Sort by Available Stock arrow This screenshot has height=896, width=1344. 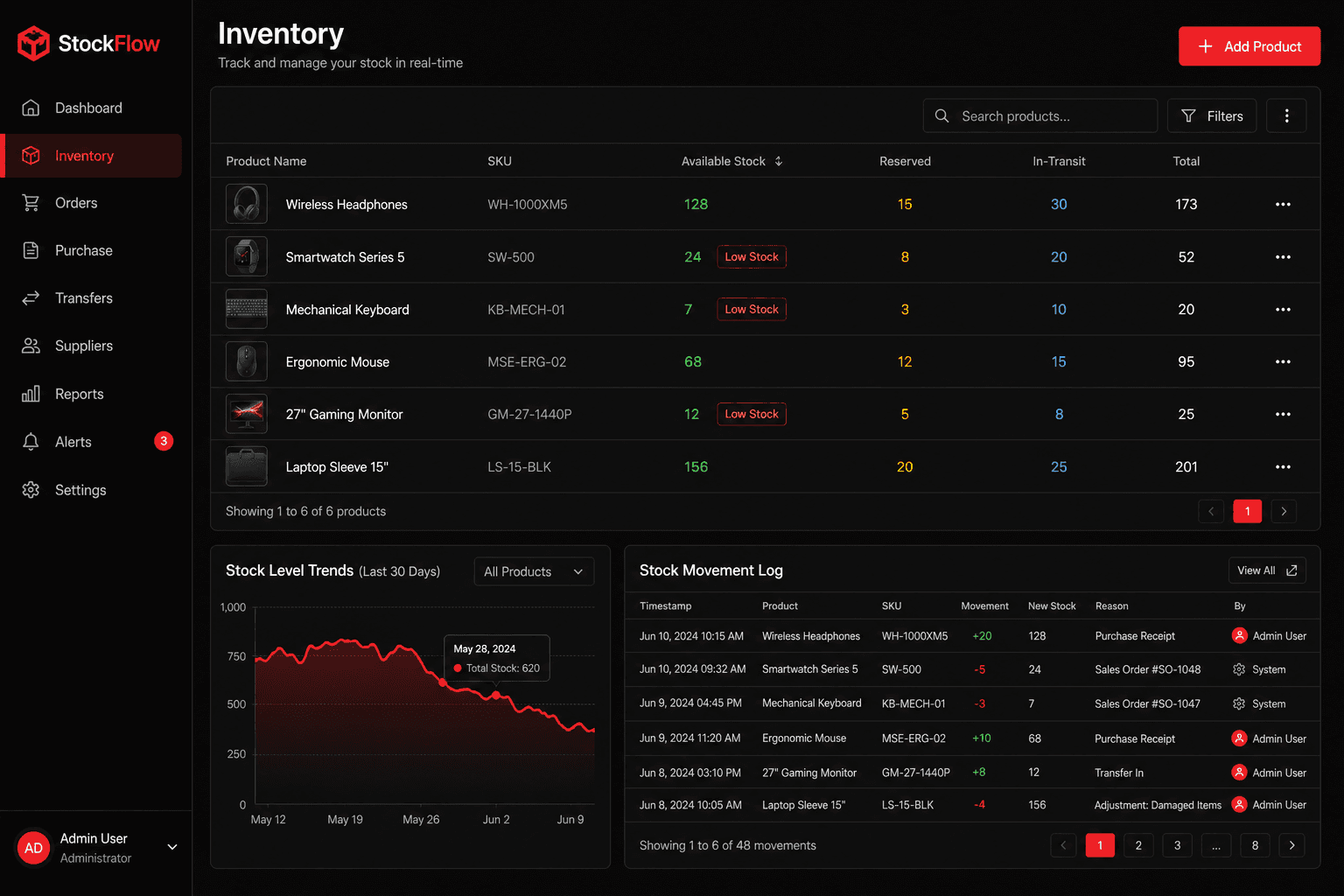(x=779, y=161)
